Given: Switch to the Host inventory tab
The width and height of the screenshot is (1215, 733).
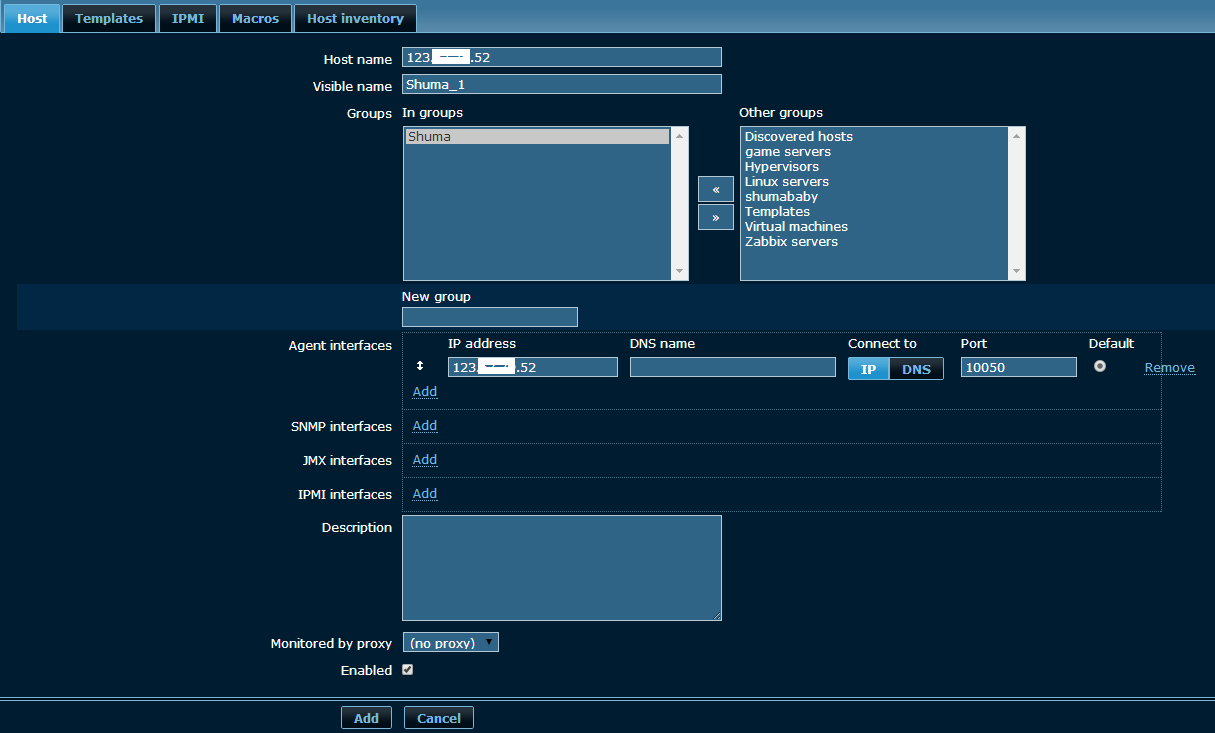Looking at the screenshot, I should pos(355,18).
